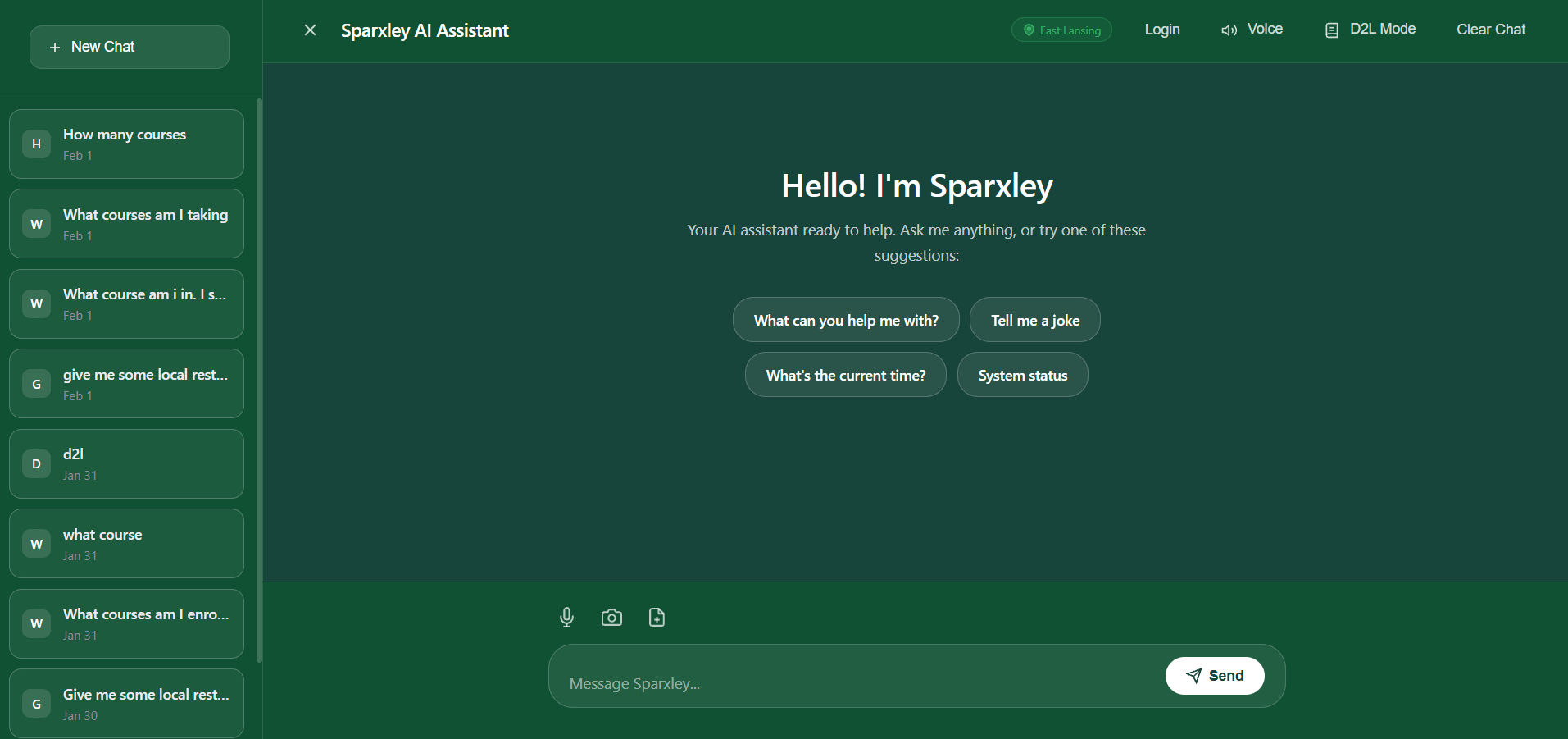
Task: Open 'give me some local rest...' Feb 1 chat
Action: pyautogui.click(x=126, y=384)
